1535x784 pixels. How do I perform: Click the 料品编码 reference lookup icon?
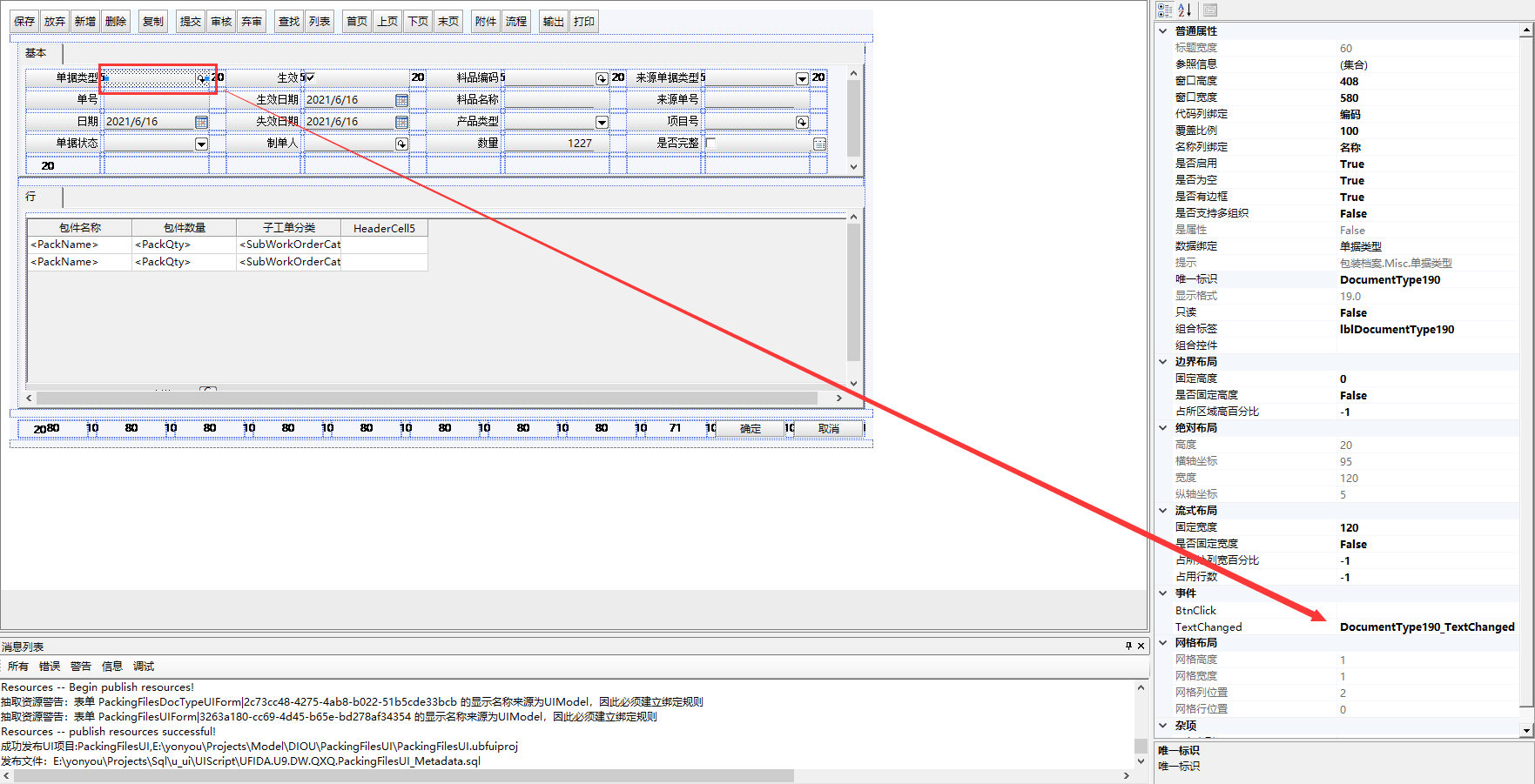click(x=602, y=78)
